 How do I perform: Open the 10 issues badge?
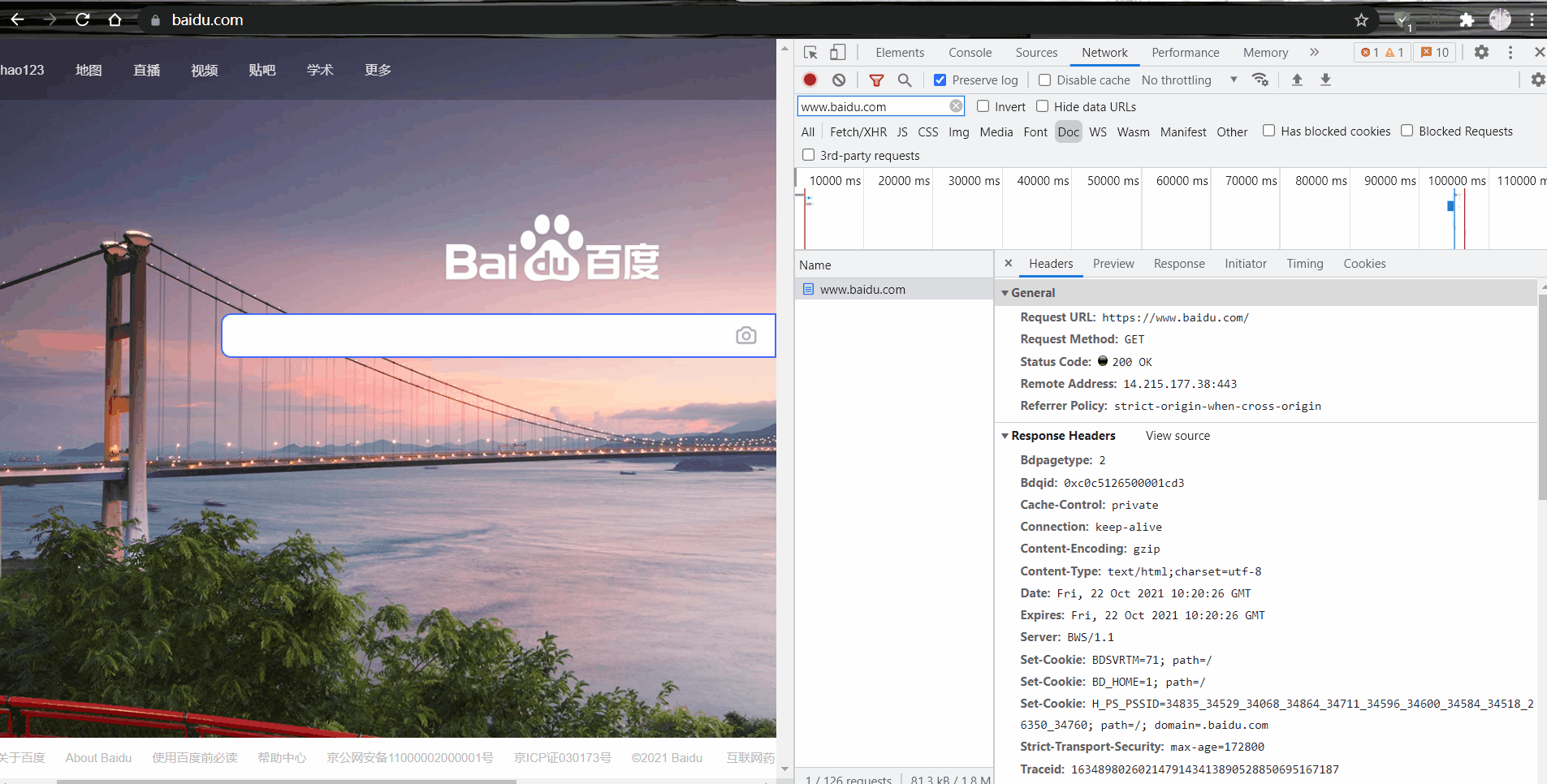tap(1435, 53)
